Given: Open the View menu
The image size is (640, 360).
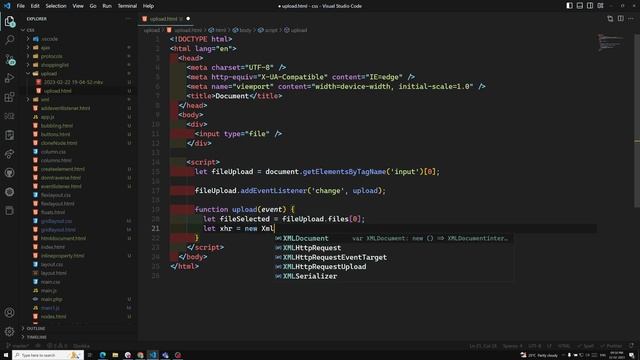Looking at the screenshot, I should [x=78, y=6].
